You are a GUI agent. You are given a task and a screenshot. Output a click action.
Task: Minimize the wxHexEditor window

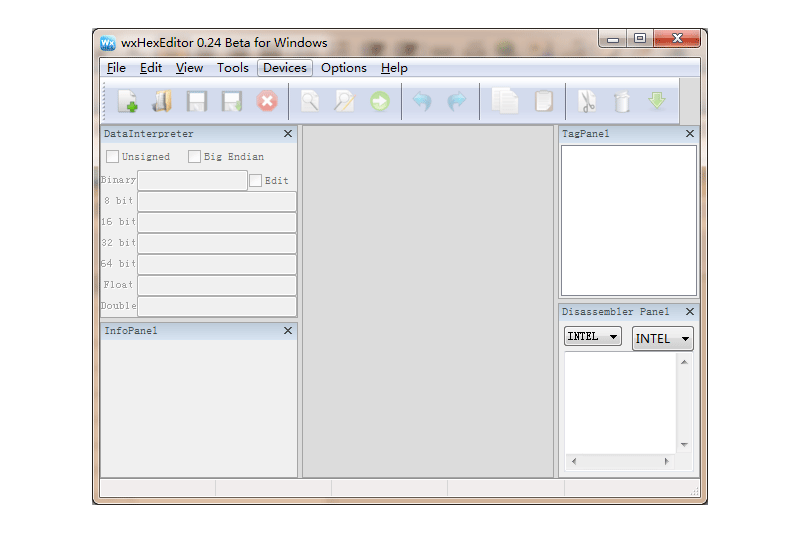[x=613, y=39]
